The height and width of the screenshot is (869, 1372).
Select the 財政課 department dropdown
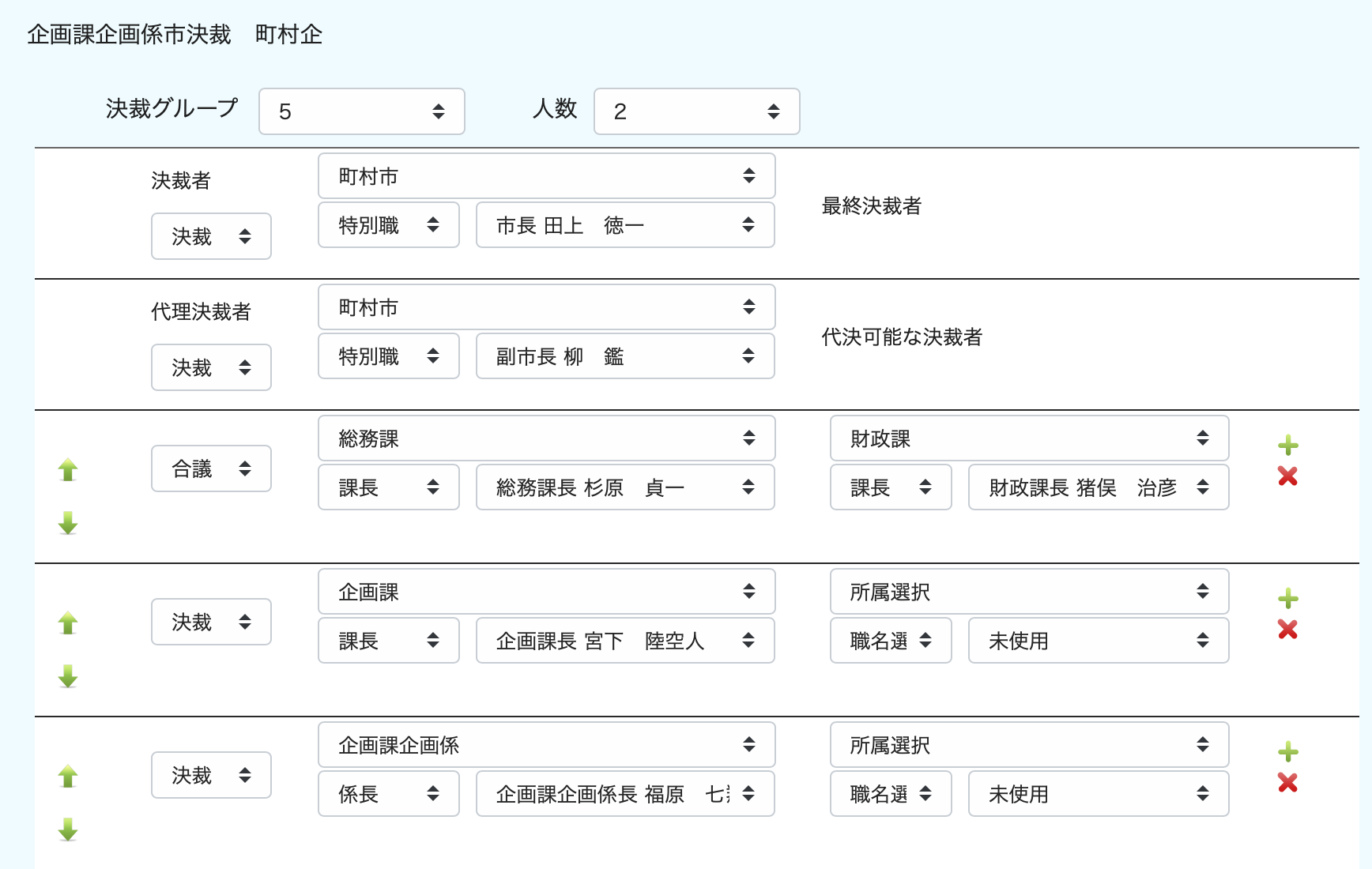tap(1029, 438)
